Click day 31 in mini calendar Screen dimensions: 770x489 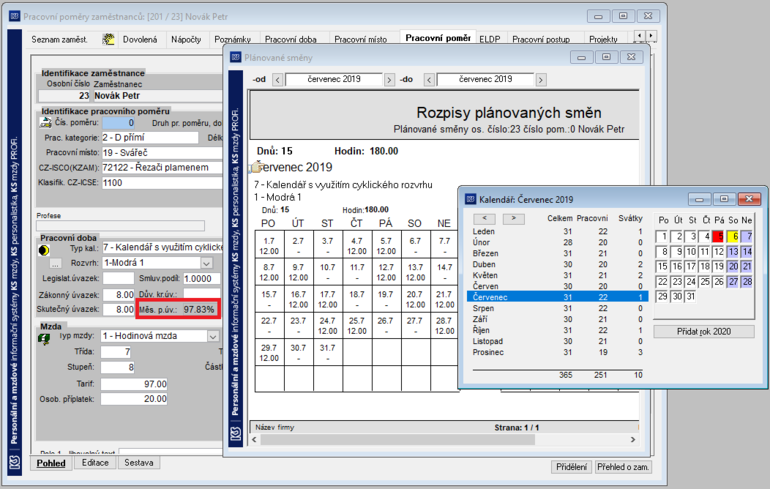click(x=690, y=297)
